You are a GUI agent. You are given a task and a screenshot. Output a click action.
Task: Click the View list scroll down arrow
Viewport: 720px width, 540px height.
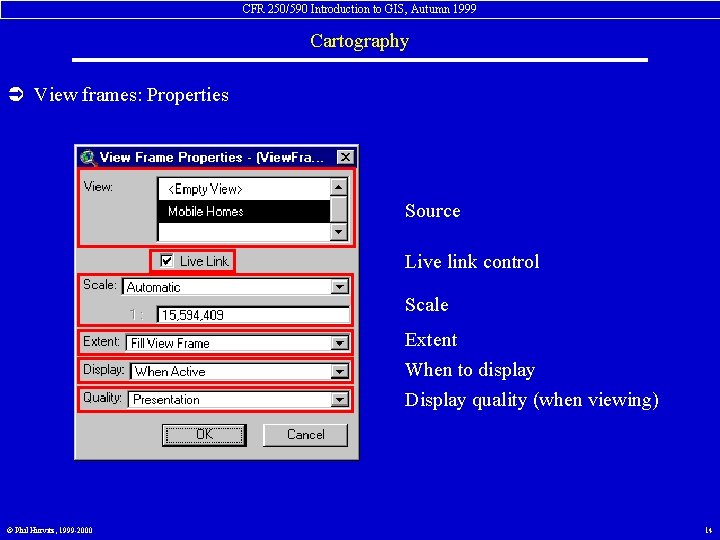pos(338,231)
